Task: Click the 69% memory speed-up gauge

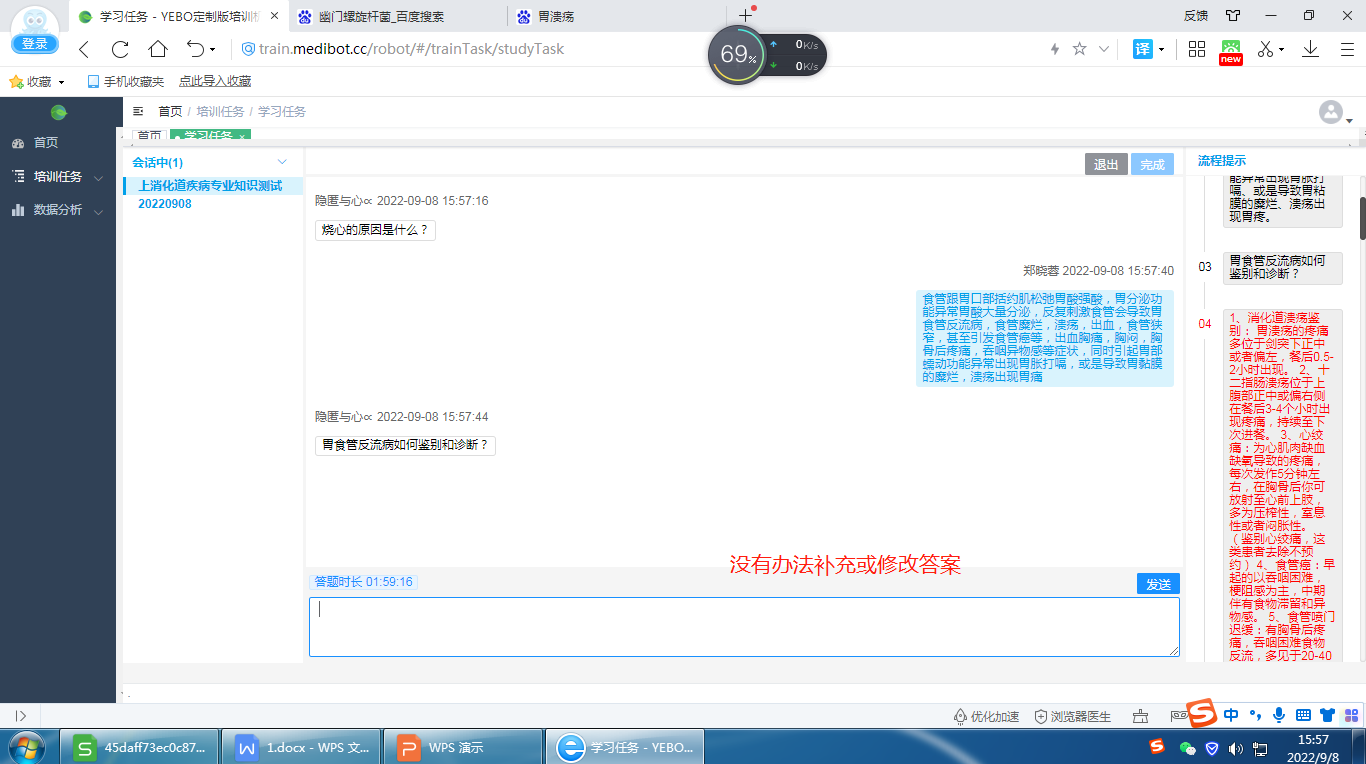Action: point(738,55)
